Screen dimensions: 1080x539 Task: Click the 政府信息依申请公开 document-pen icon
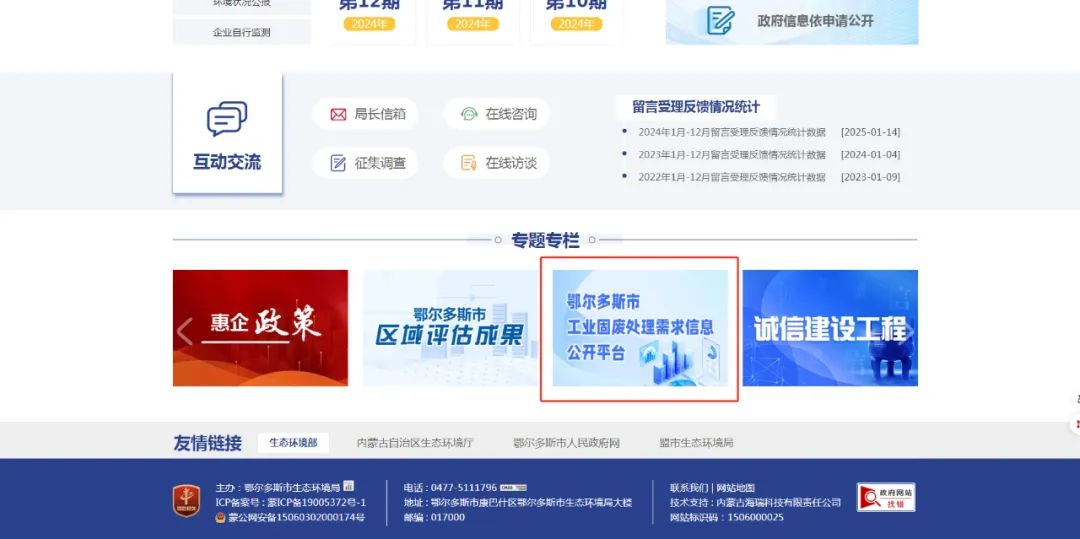click(720, 21)
